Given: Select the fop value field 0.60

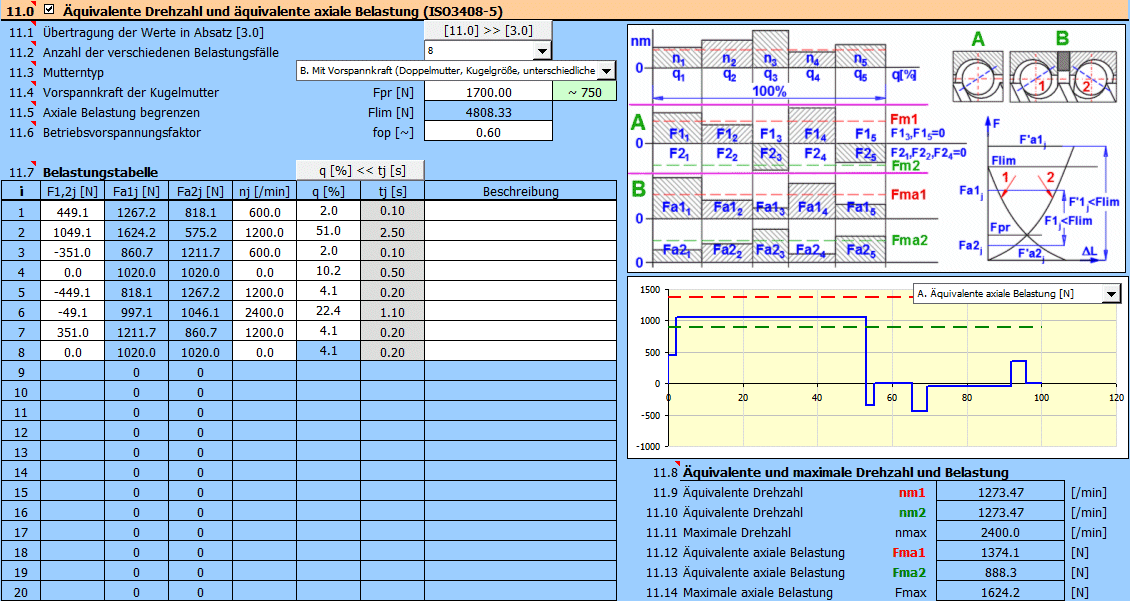Looking at the screenshot, I should (489, 132).
